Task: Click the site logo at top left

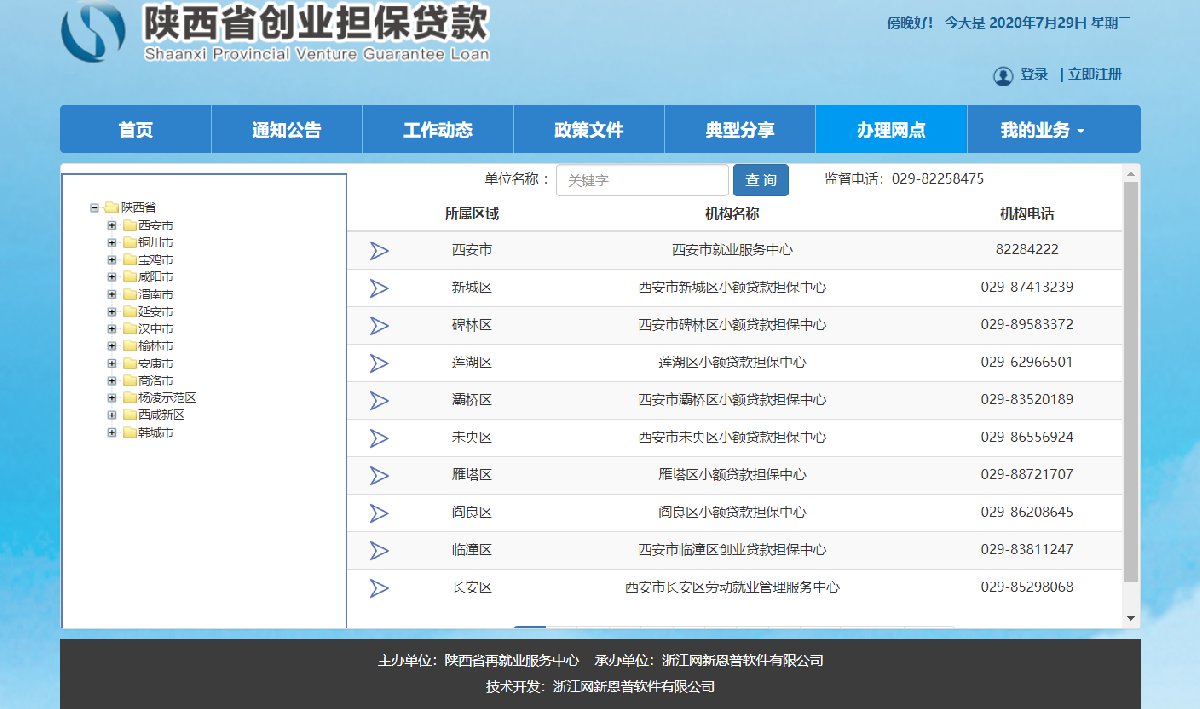Action: 93,32
